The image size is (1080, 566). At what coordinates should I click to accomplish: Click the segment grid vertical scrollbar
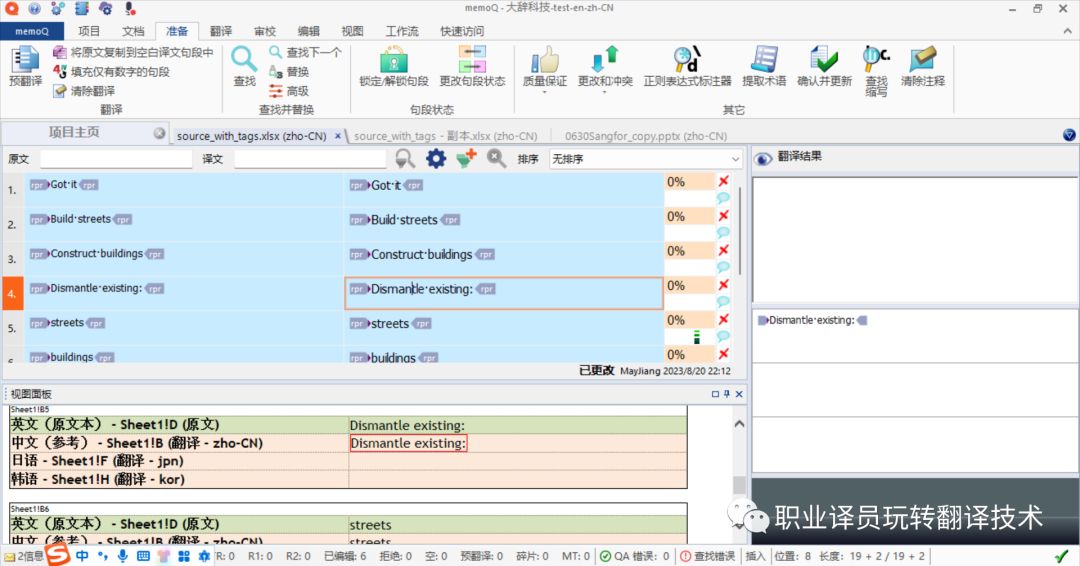pyautogui.click(x=740, y=231)
